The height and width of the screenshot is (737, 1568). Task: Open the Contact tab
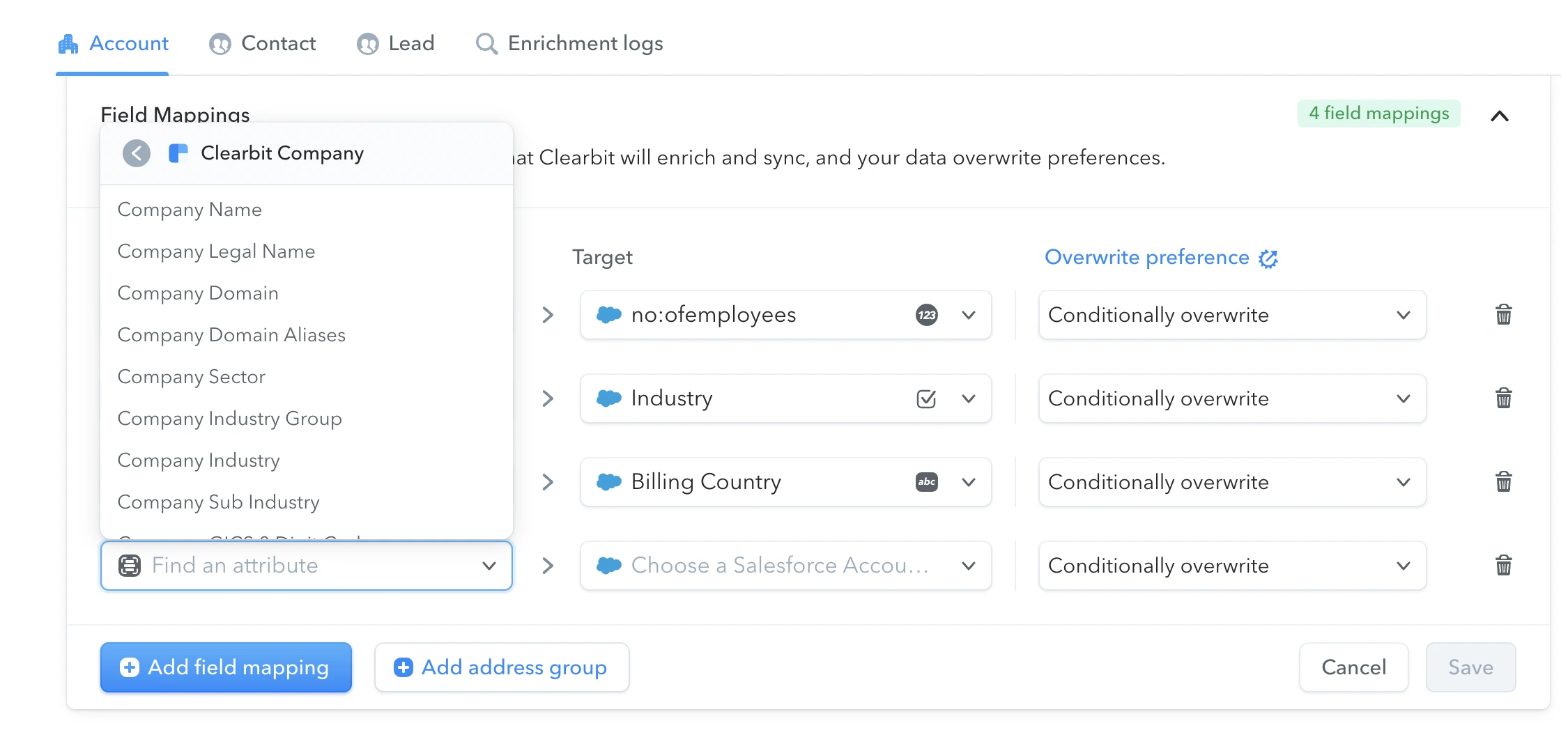pos(262,44)
